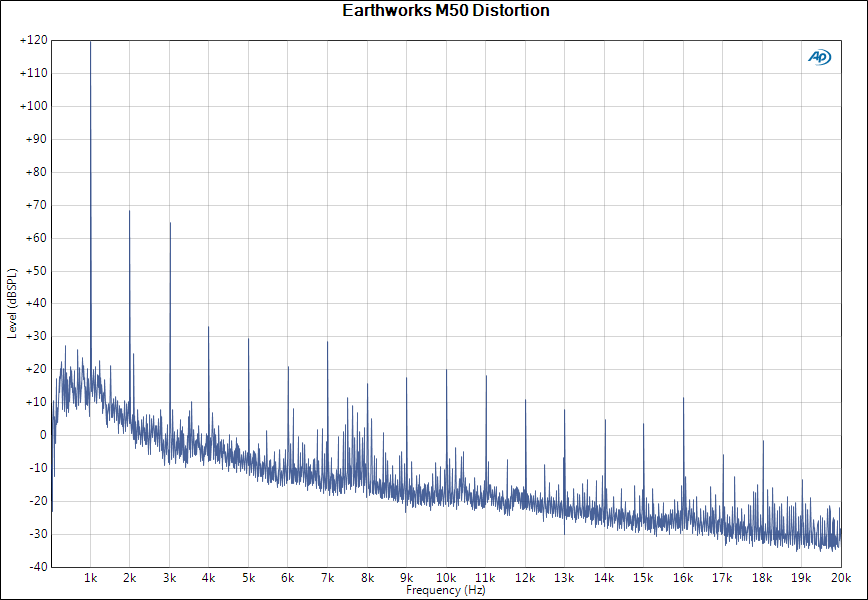868x600 pixels.
Task: Select the -40 tick label on level axis
Action: point(37,566)
